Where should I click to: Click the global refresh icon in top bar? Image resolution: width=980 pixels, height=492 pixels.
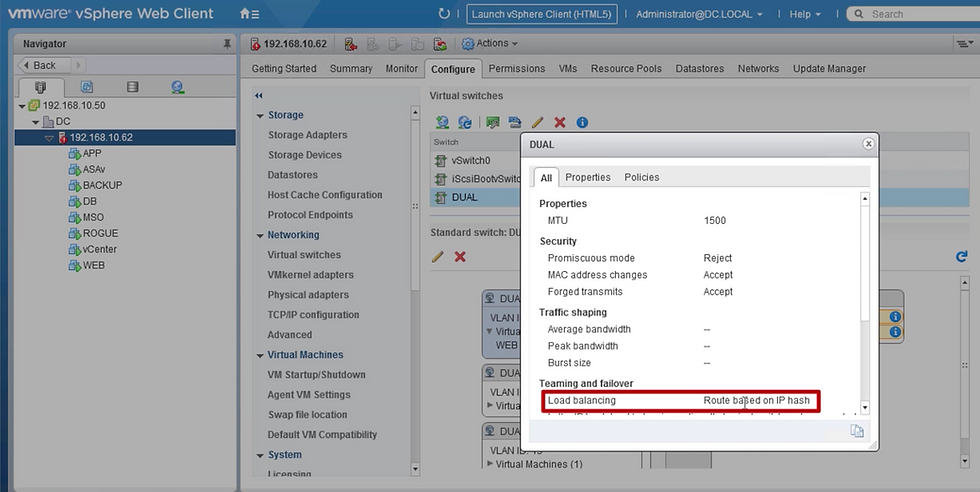point(444,14)
